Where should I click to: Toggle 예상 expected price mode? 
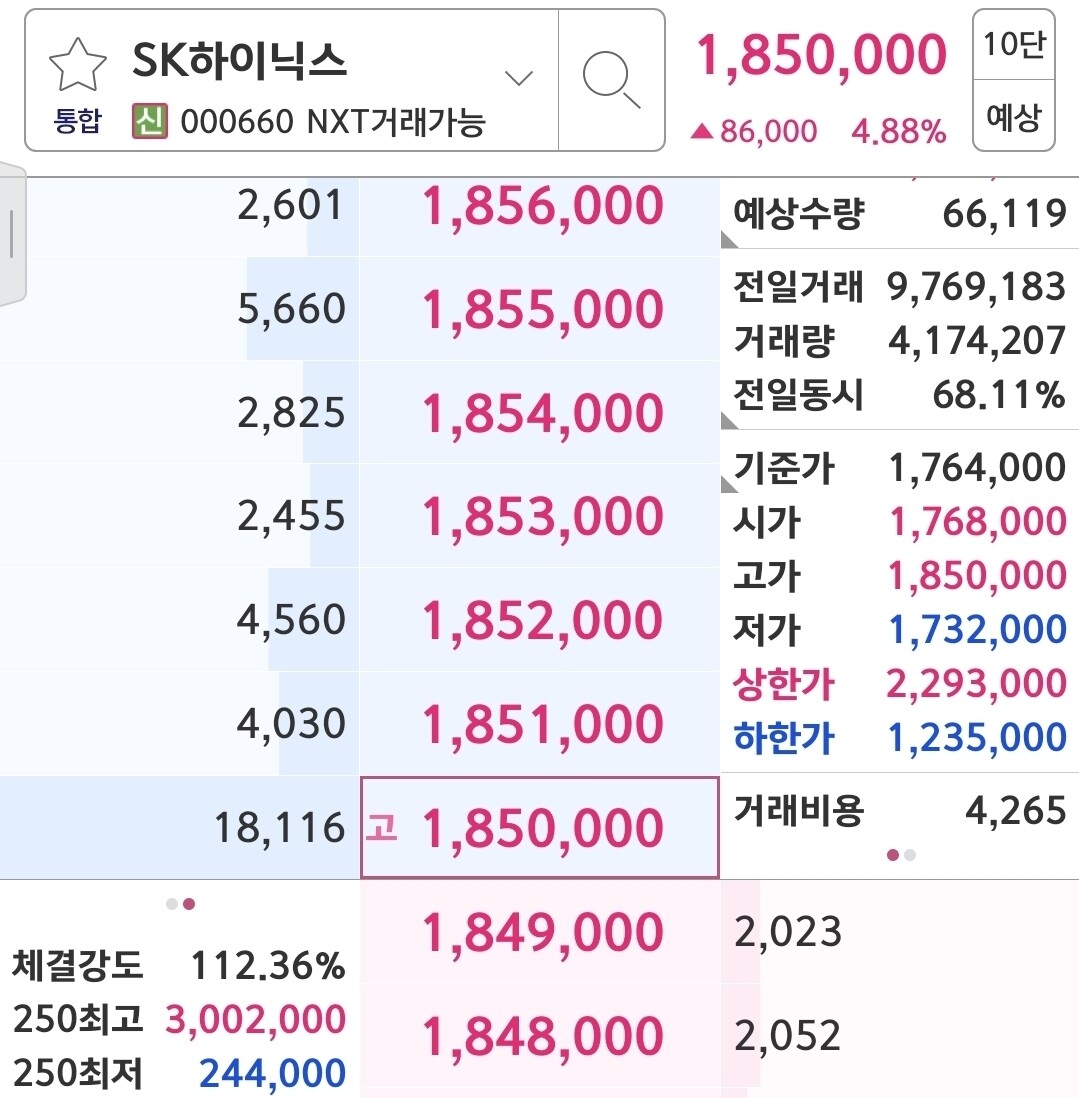(1013, 116)
